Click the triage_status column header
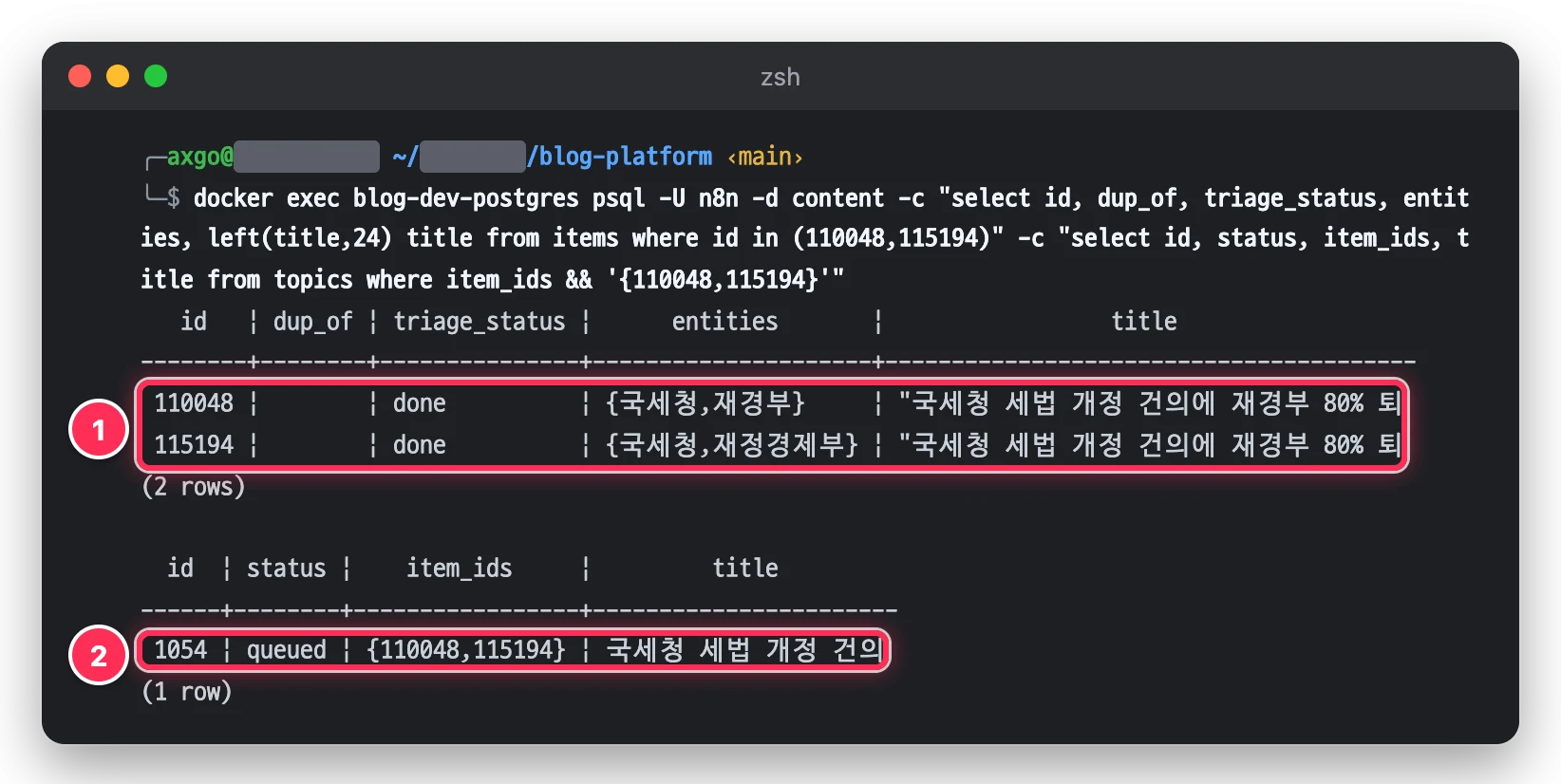This screenshot has height=784, width=1561. coord(480,322)
